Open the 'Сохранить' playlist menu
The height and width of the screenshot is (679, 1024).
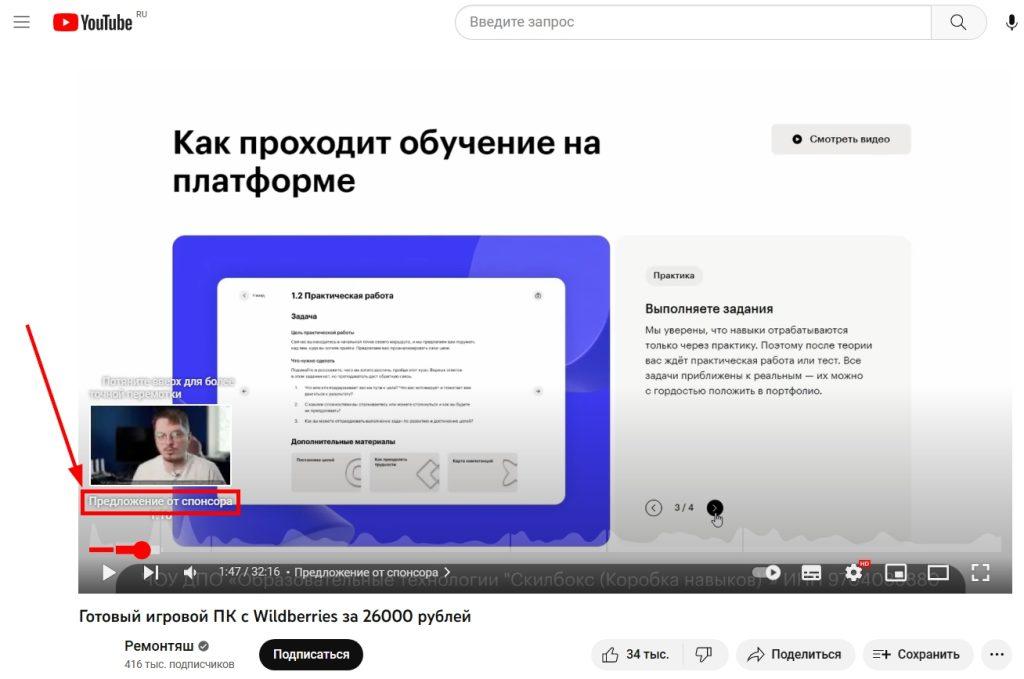pos(917,654)
